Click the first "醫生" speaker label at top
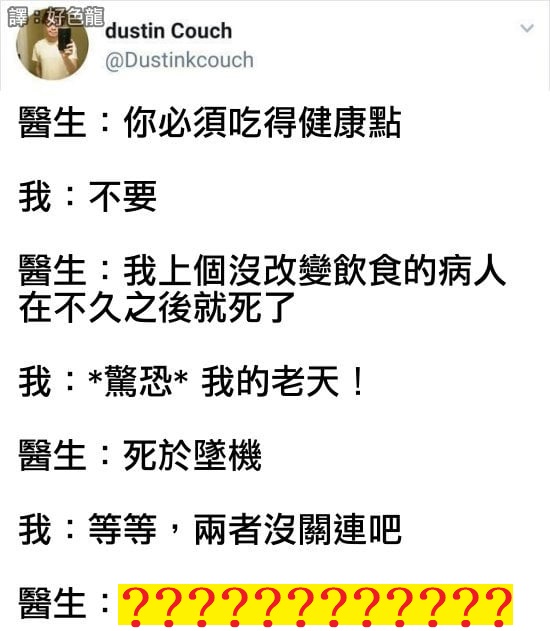The image size is (550, 631). 52,122
